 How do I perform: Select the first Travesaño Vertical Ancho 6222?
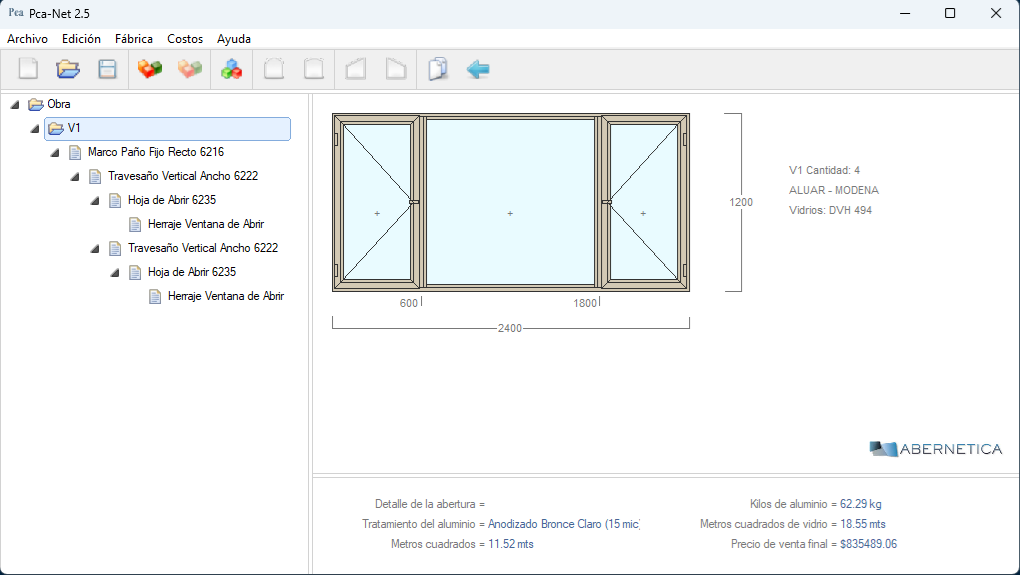click(x=183, y=176)
